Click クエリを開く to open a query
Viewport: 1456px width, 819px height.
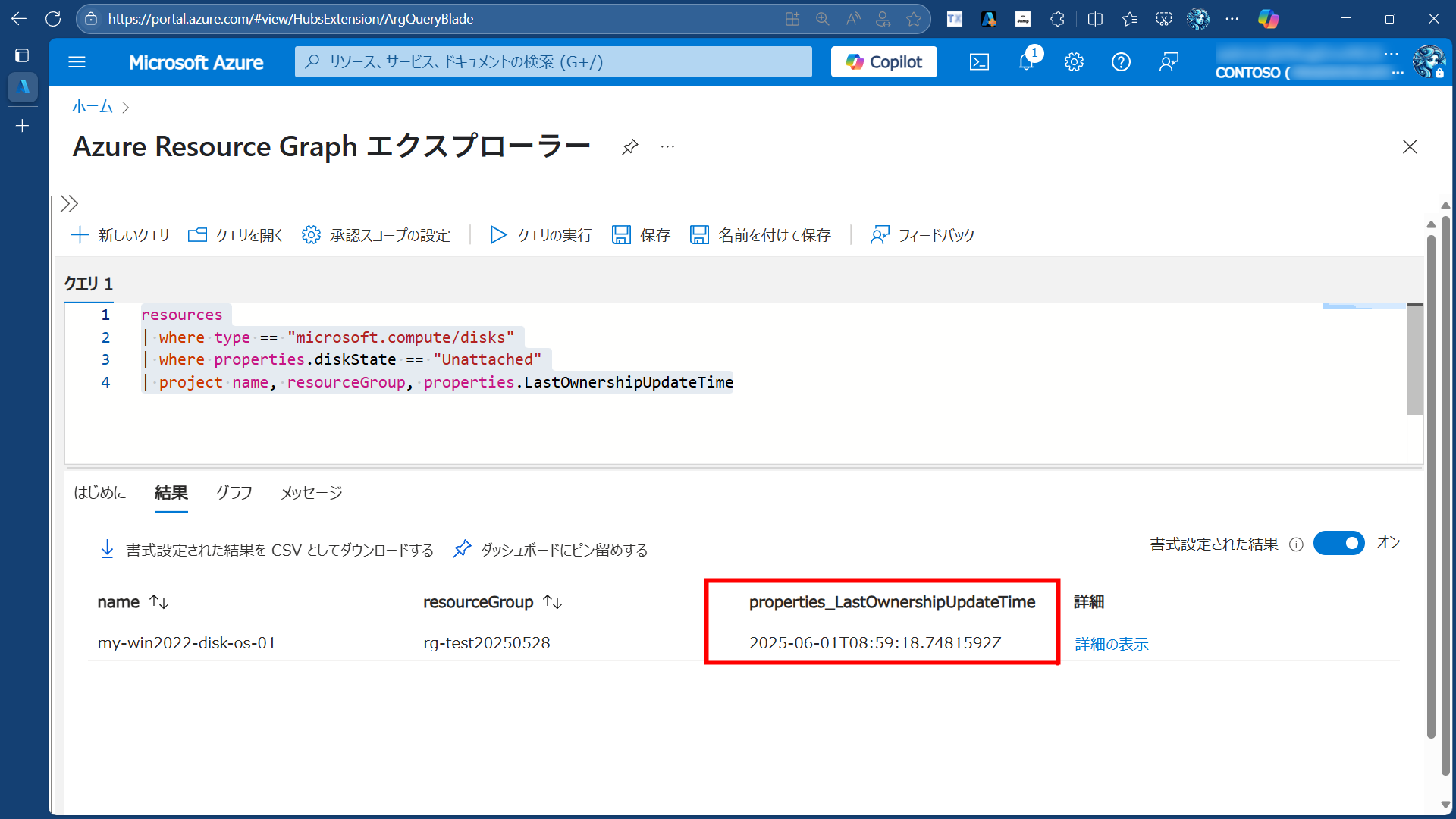tap(235, 235)
